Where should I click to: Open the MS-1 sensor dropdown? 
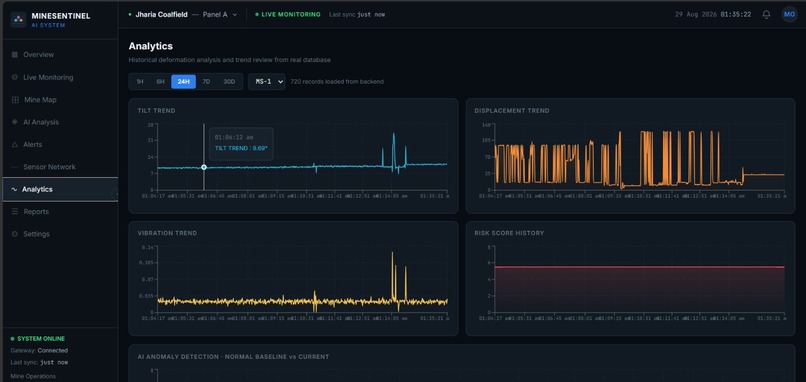[x=267, y=82]
